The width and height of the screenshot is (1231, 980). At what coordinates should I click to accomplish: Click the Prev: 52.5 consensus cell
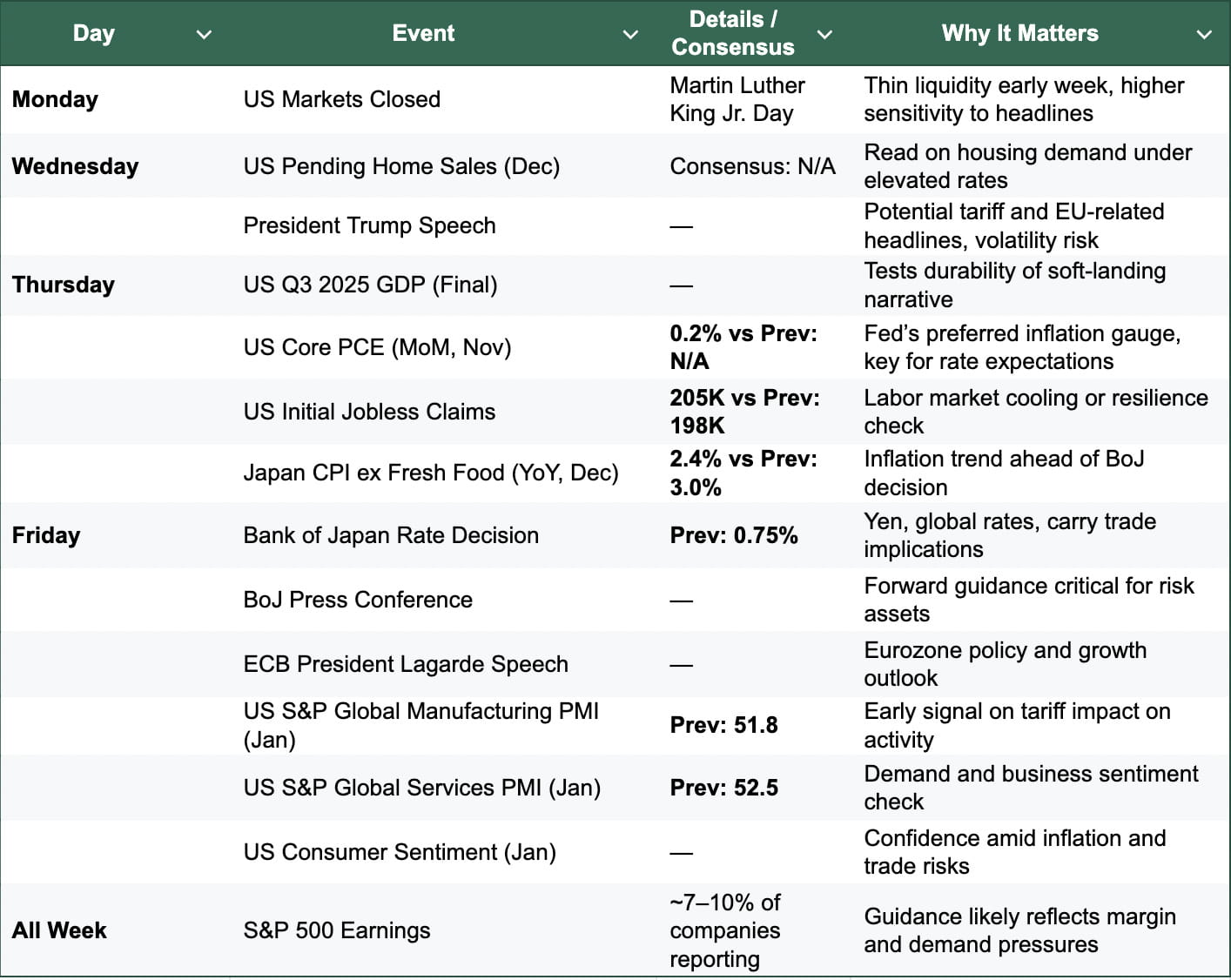723,788
